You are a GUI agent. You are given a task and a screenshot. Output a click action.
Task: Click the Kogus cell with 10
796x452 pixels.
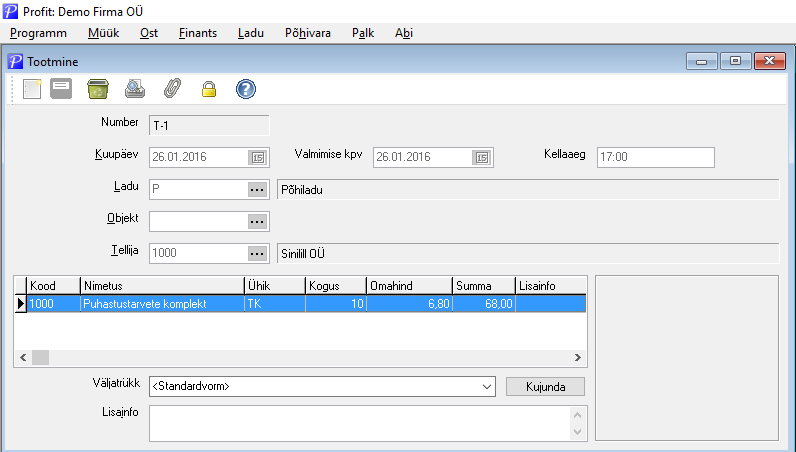point(336,304)
